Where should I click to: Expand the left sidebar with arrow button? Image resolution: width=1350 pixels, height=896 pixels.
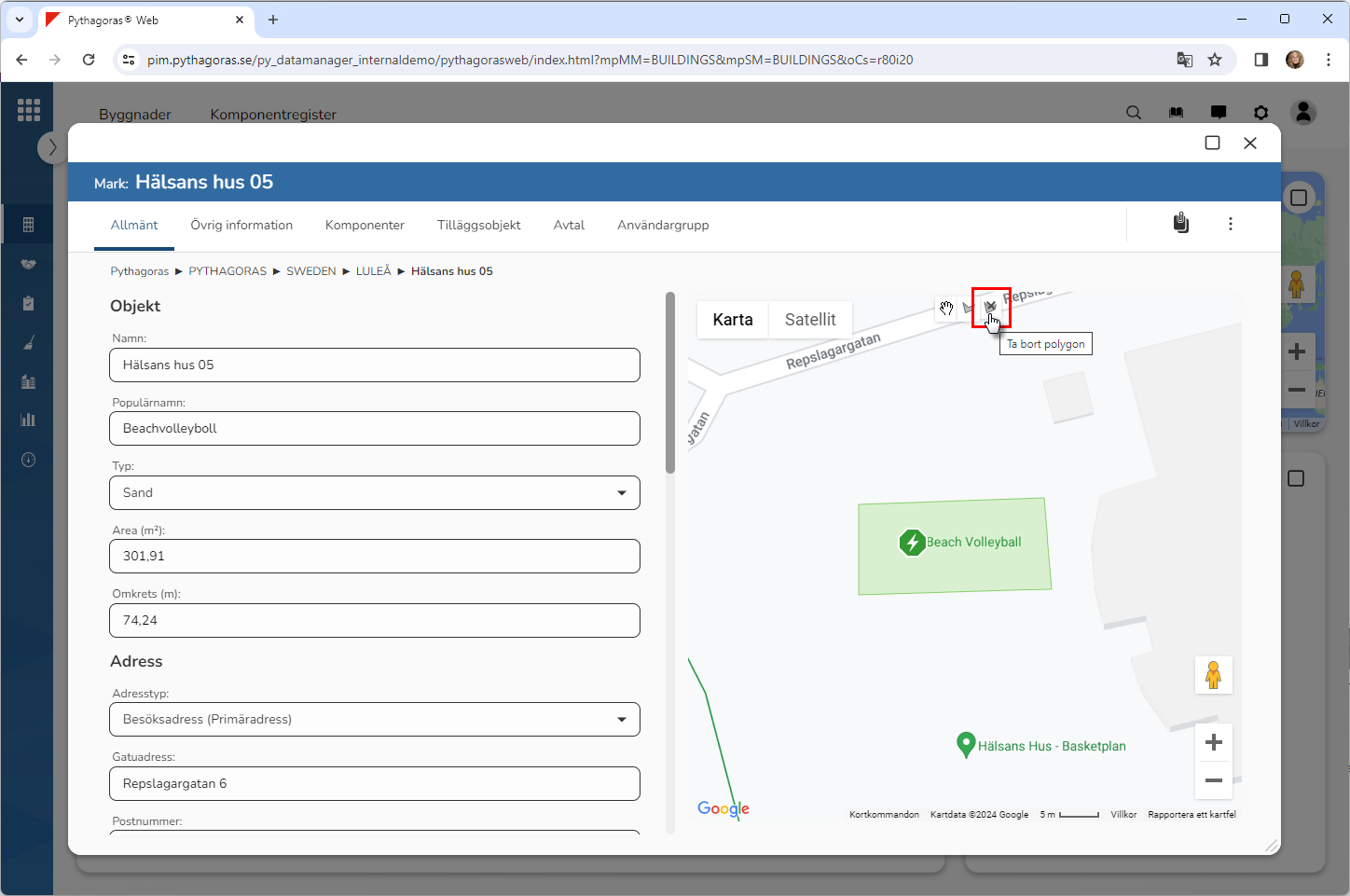(52, 147)
